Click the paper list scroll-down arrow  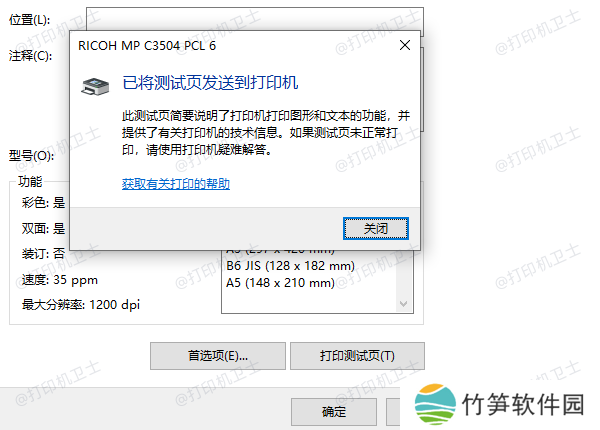pos(403,304)
